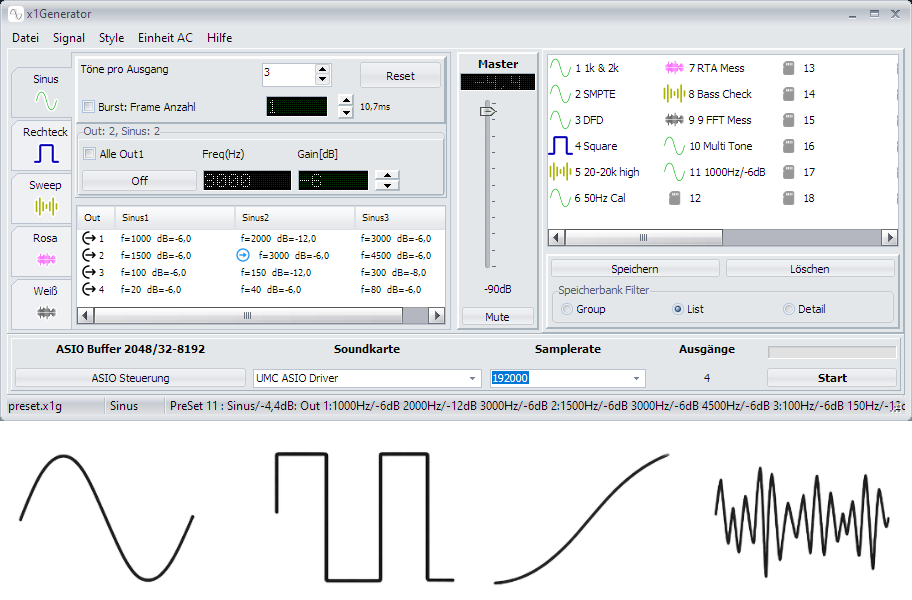Select the Detail filter radio button

(788, 309)
